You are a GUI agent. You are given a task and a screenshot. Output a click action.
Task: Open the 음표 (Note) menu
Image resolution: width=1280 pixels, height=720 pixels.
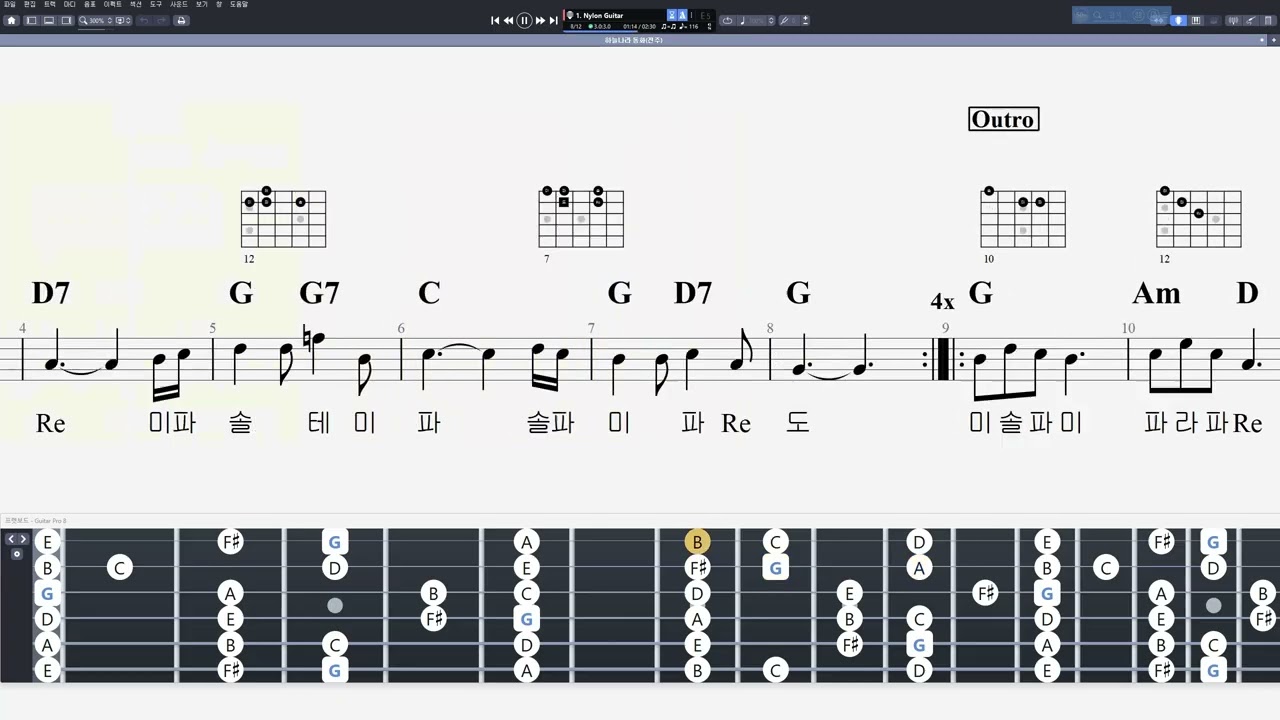90,4
